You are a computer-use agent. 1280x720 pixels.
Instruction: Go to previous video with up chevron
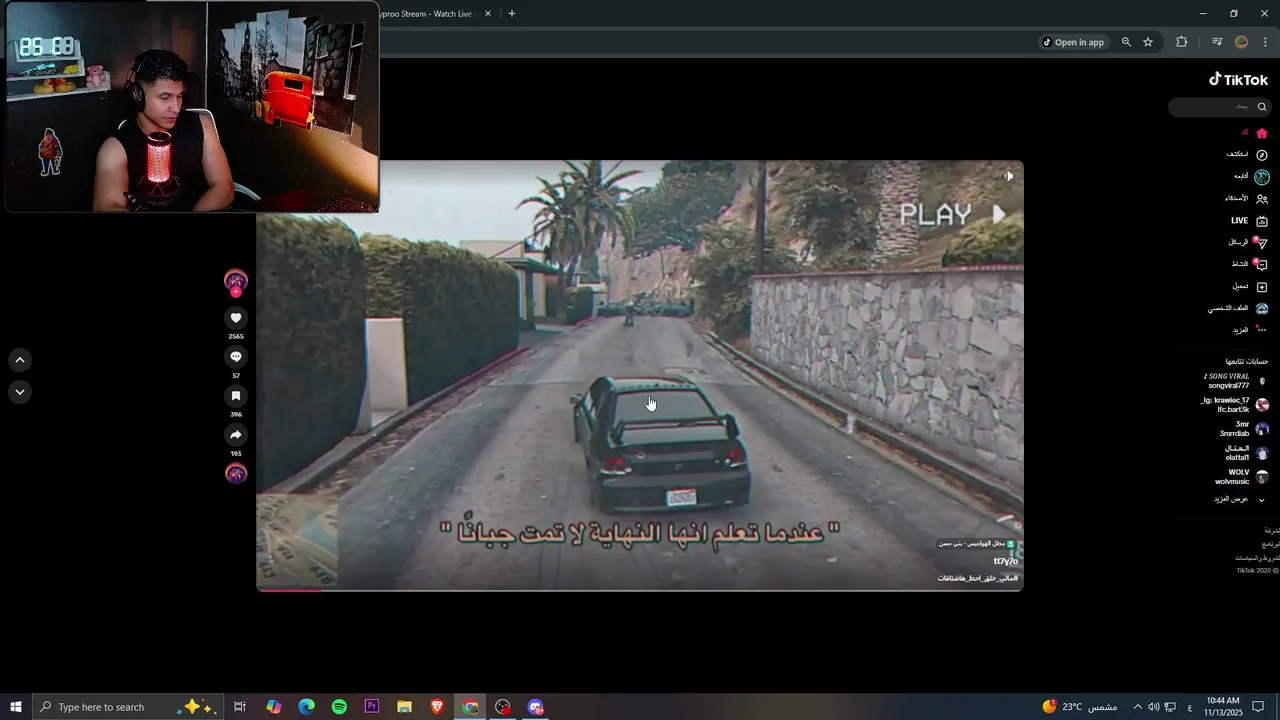[x=19, y=360]
